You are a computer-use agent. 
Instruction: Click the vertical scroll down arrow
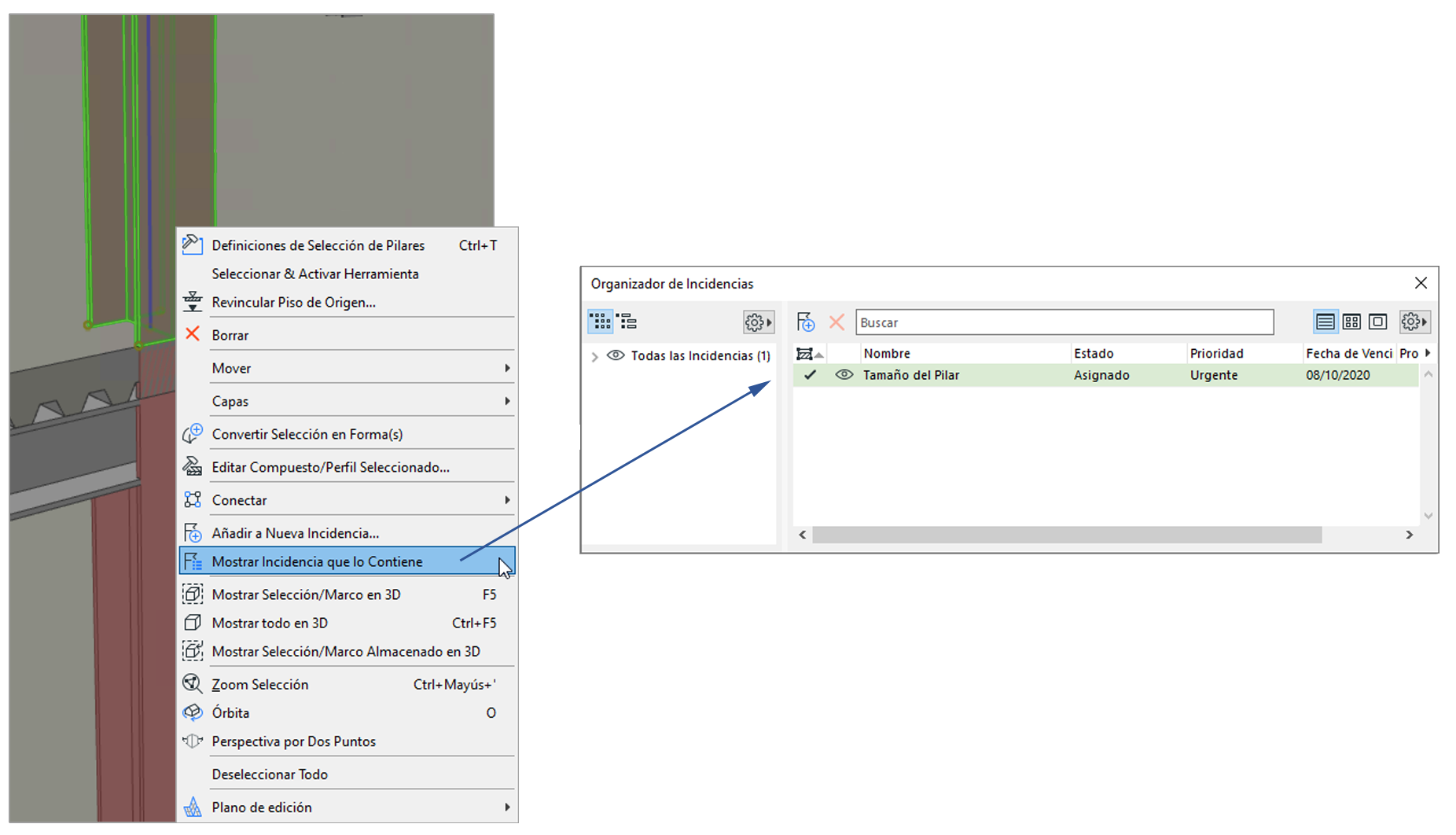click(x=1428, y=516)
